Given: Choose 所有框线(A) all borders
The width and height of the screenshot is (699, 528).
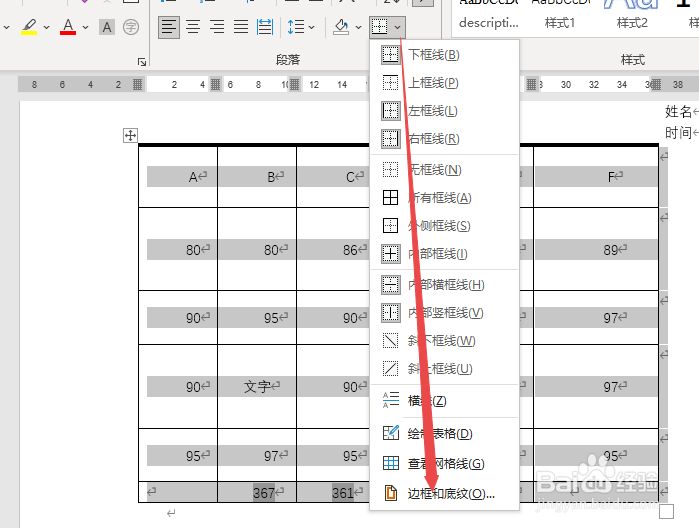Looking at the screenshot, I should click(x=445, y=198).
